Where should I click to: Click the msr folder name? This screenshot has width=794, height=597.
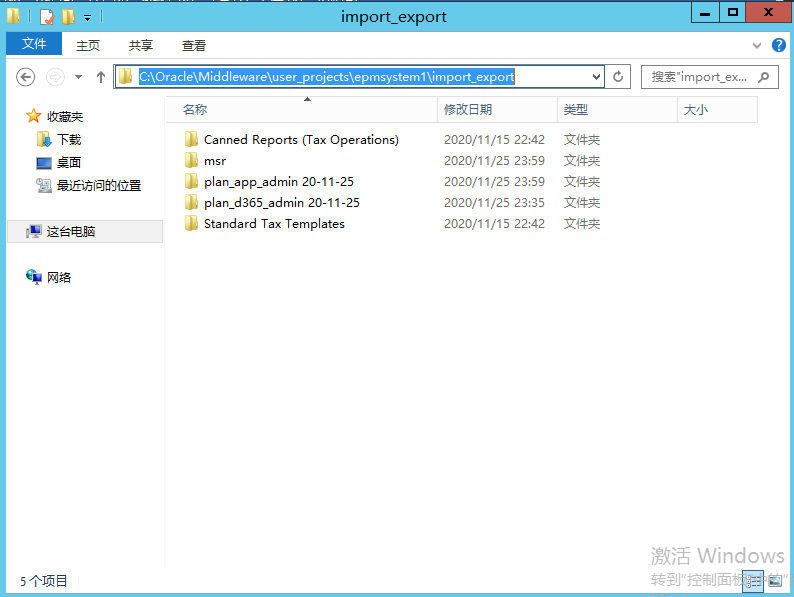tap(215, 161)
